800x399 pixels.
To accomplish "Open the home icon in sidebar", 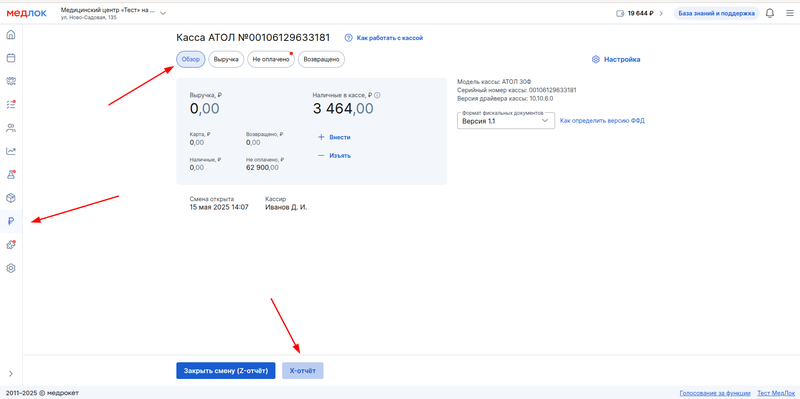I will 11,35.
